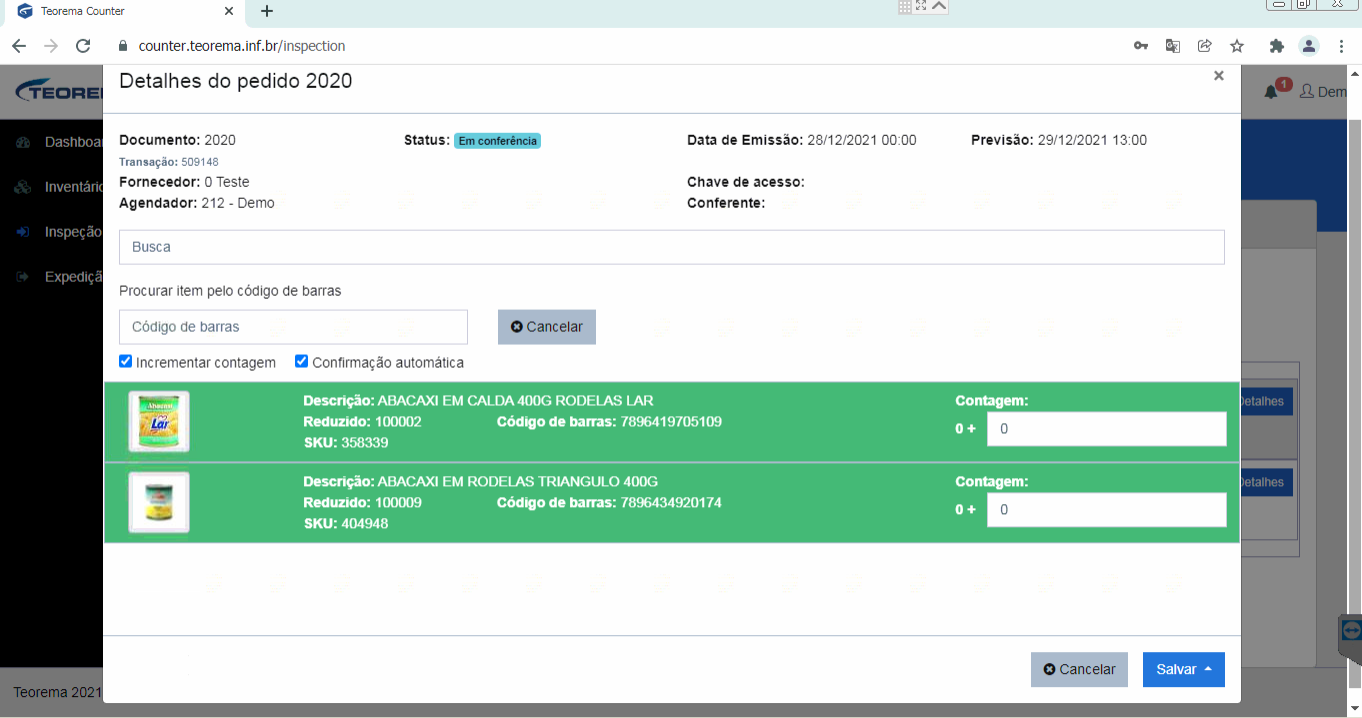The image size is (1362, 718).
Task: Click the TeamViewer side panel icon
Action: tap(1351, 631)
